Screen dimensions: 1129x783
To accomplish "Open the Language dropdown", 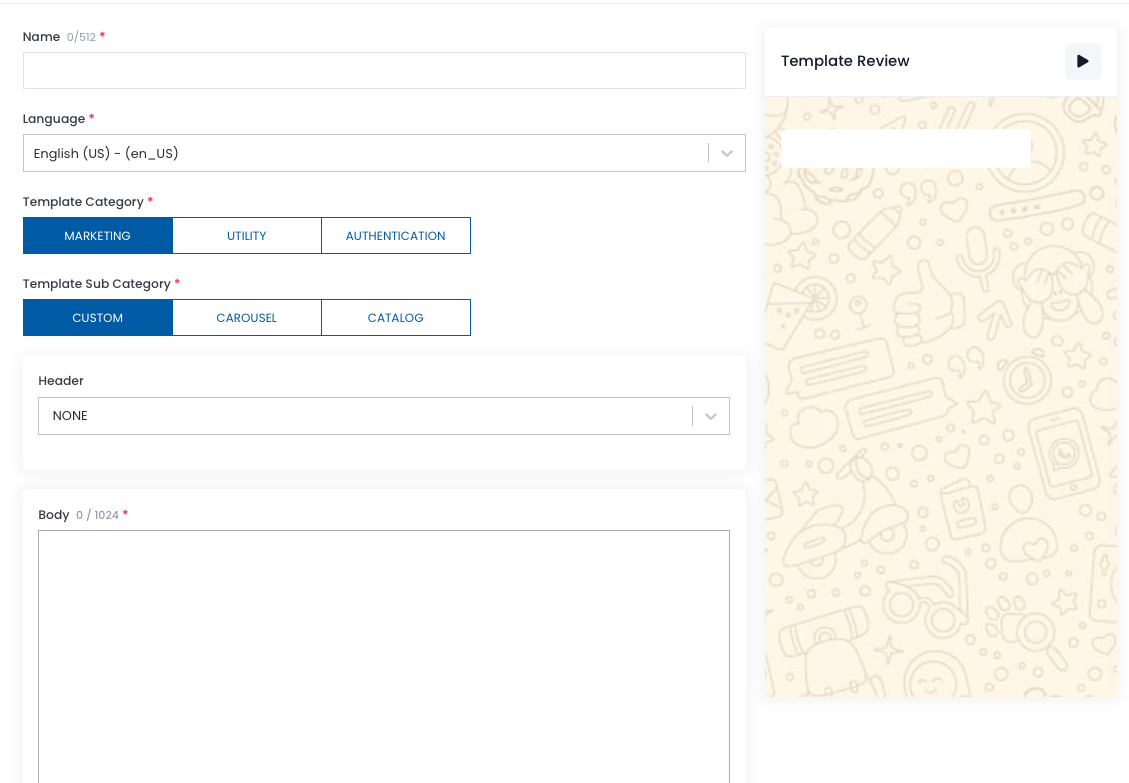I will pos(384,153).
